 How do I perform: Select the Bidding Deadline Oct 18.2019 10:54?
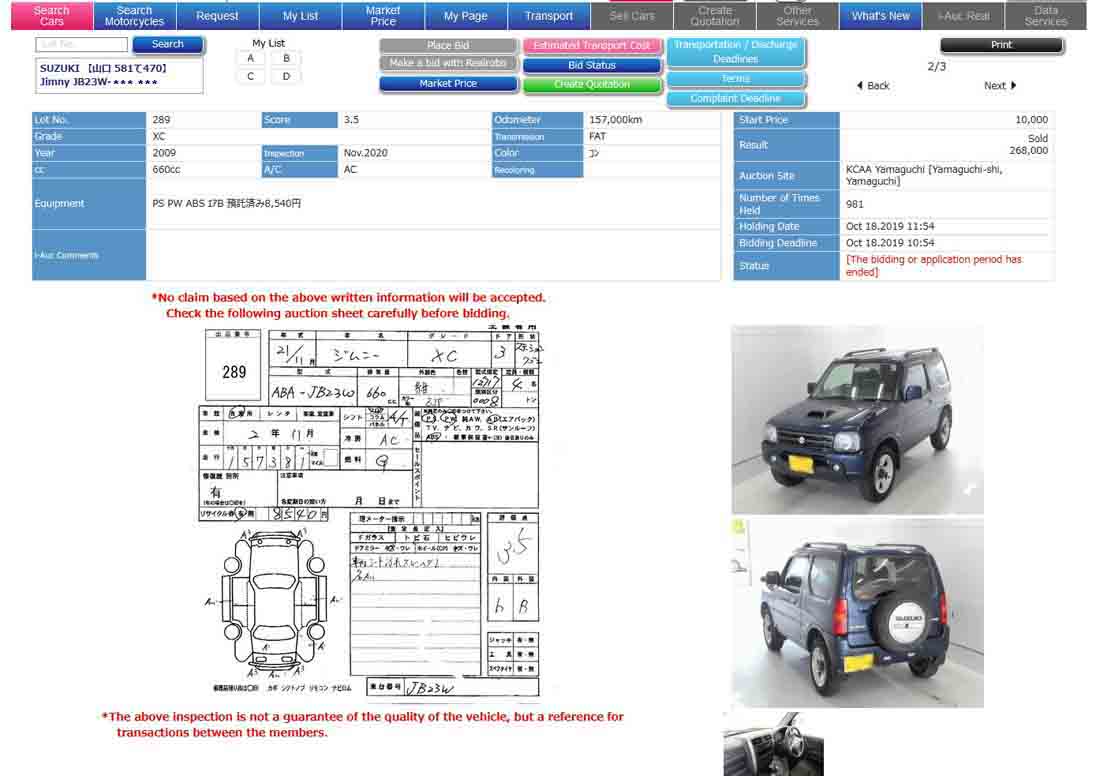[x=890, y=243]
